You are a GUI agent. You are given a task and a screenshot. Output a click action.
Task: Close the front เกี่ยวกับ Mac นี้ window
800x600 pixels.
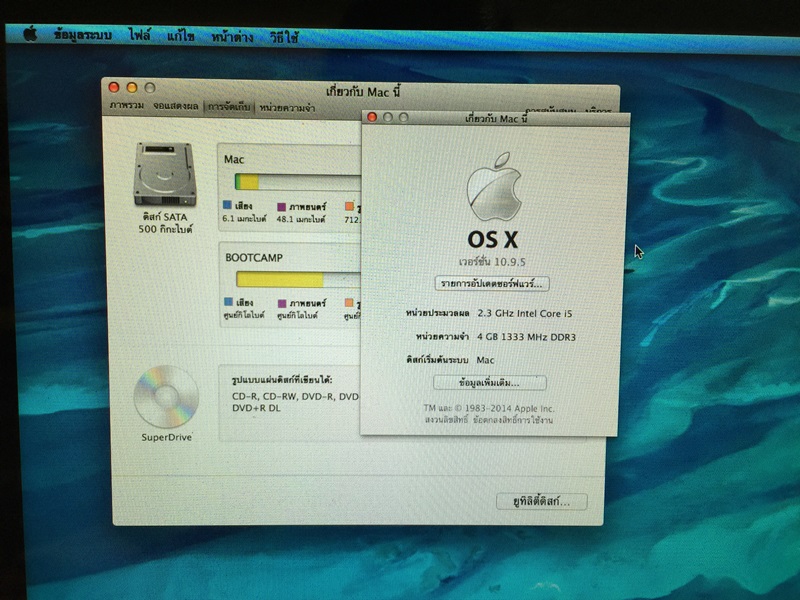[372, 117]
